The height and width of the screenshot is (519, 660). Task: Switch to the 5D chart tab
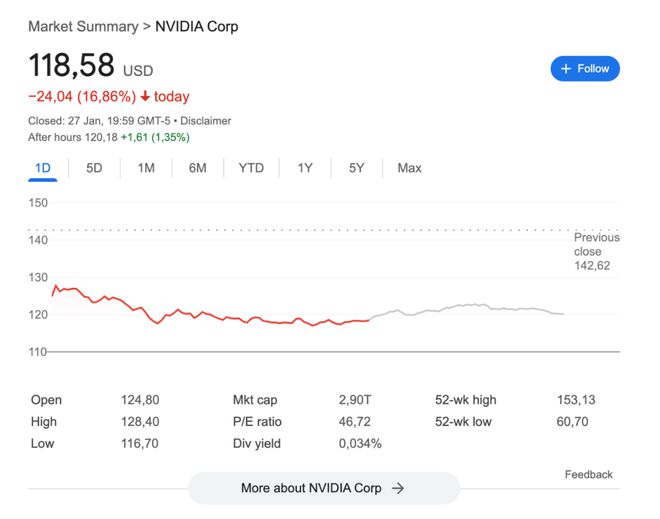coord(94,168)
